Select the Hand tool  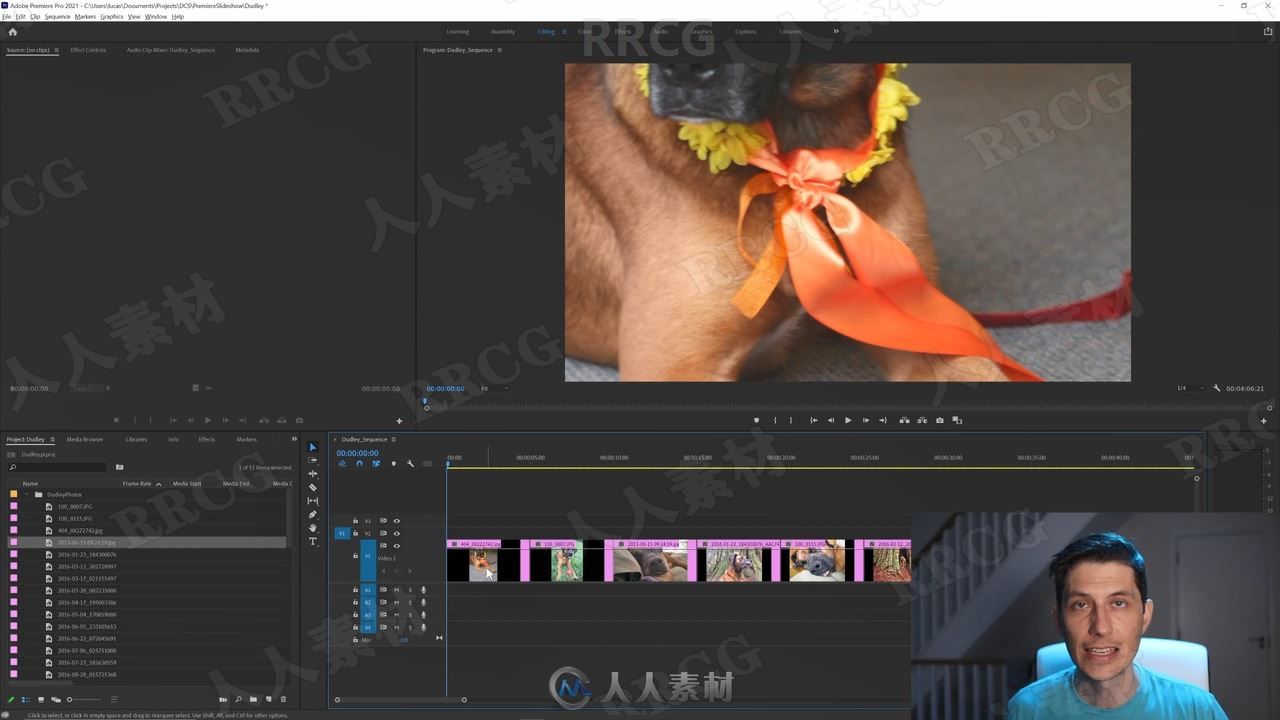[x=312, y=528]
